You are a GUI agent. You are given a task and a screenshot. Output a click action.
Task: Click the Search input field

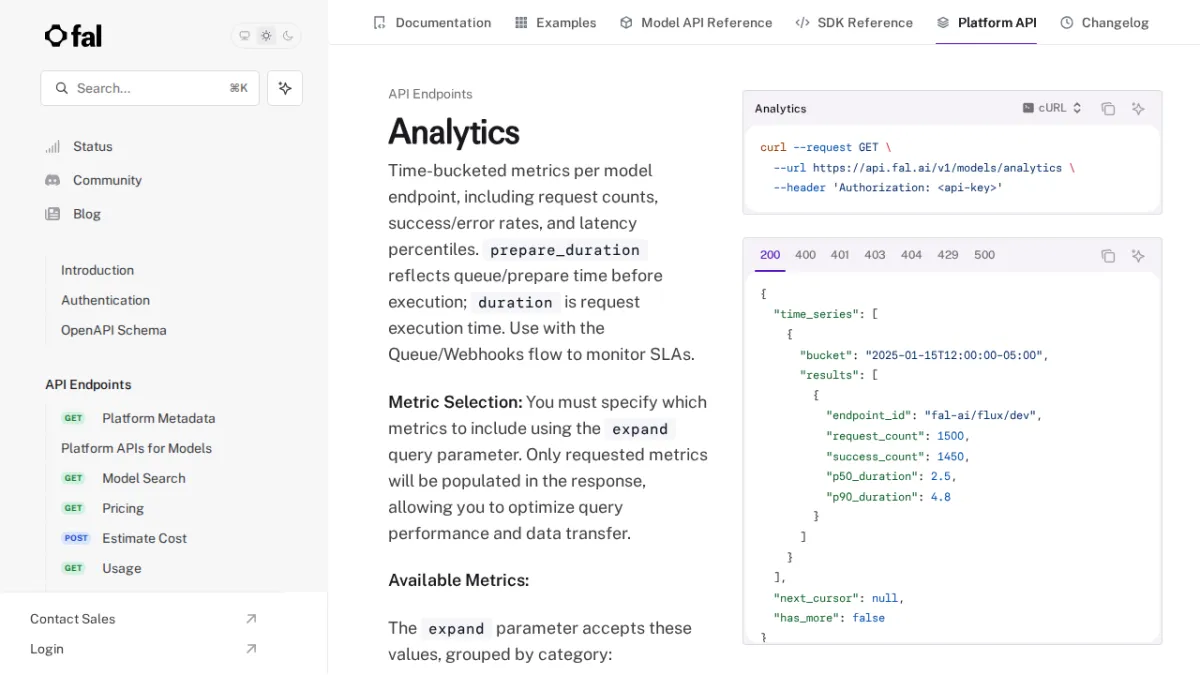click(150, 88)
